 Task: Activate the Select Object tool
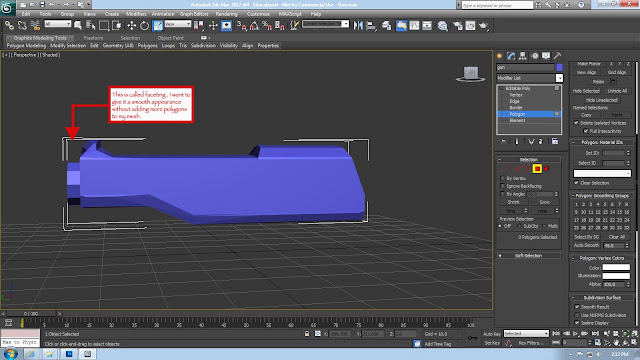pyautogui.click(x=78, y=26)
